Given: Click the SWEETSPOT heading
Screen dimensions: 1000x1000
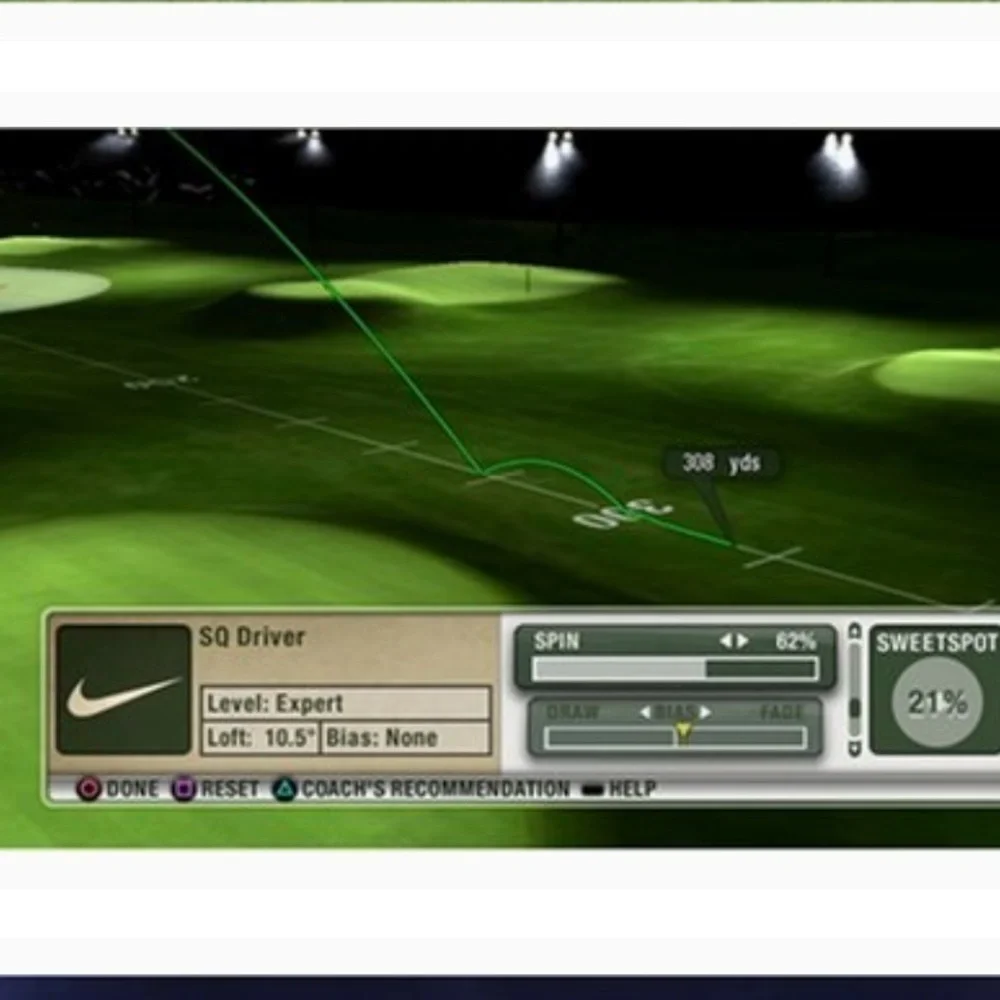Looking at the screenshot, I should [936, 643].
